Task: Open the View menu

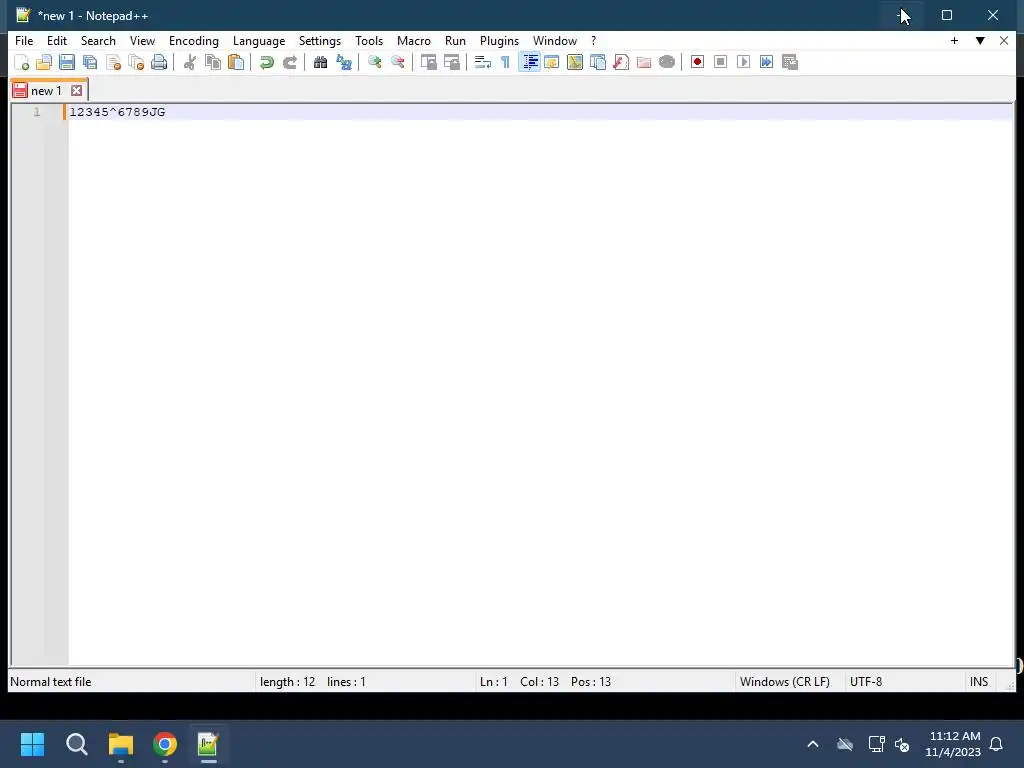Action: [142, 40]
